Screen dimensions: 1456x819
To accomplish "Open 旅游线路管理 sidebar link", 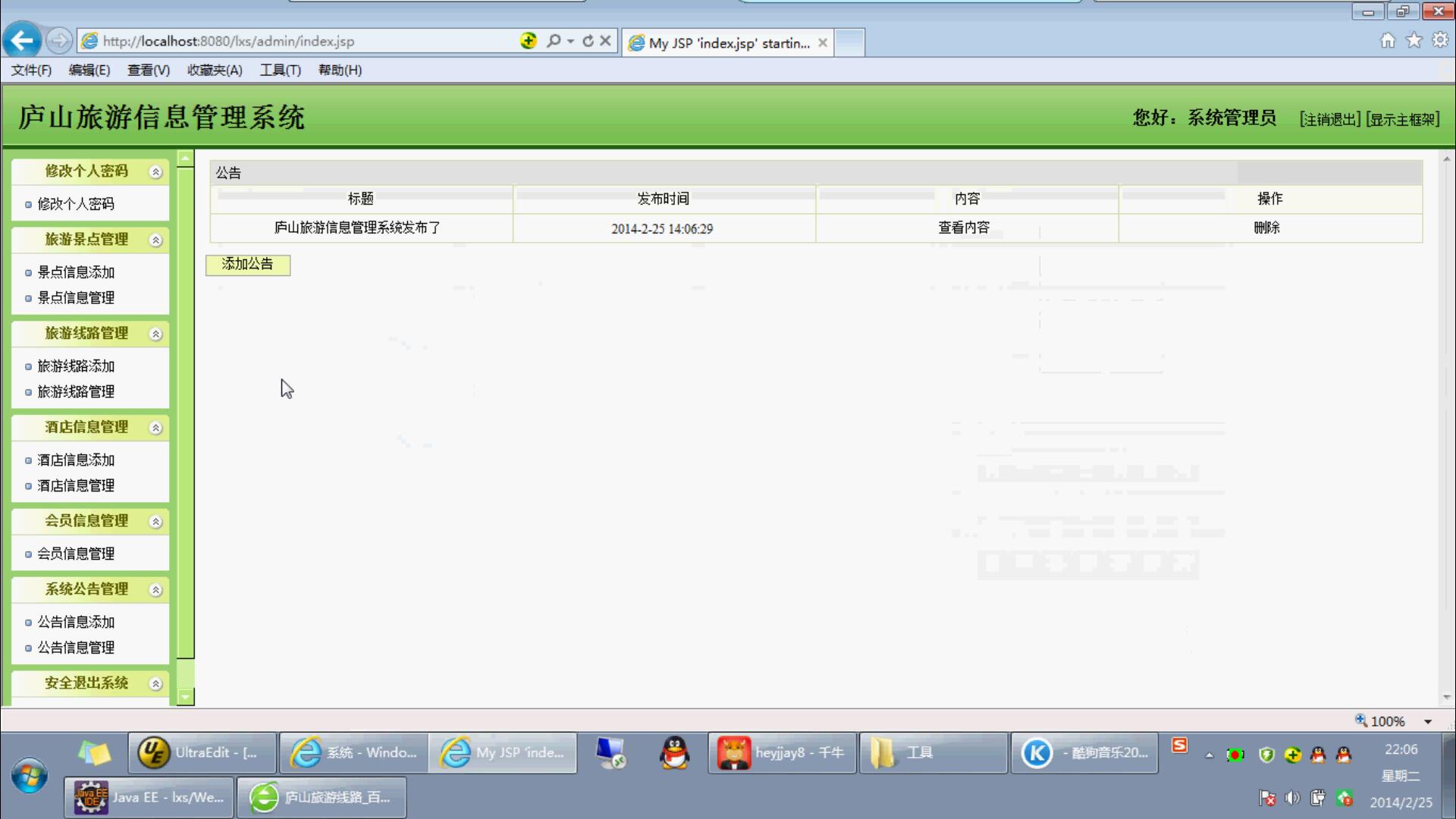I will tap(76, 392).
